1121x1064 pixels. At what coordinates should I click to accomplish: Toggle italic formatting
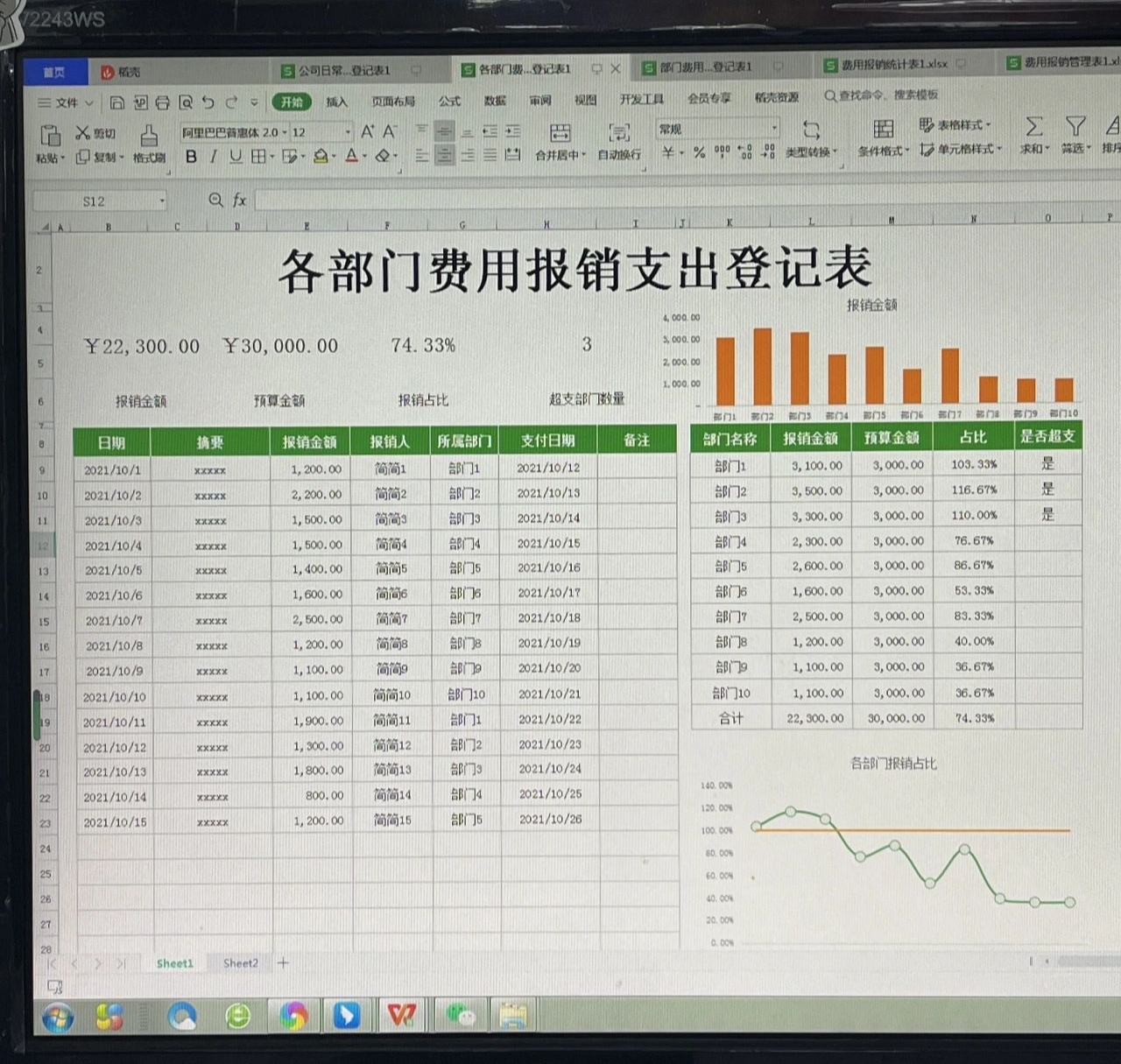tap(213, 158)
